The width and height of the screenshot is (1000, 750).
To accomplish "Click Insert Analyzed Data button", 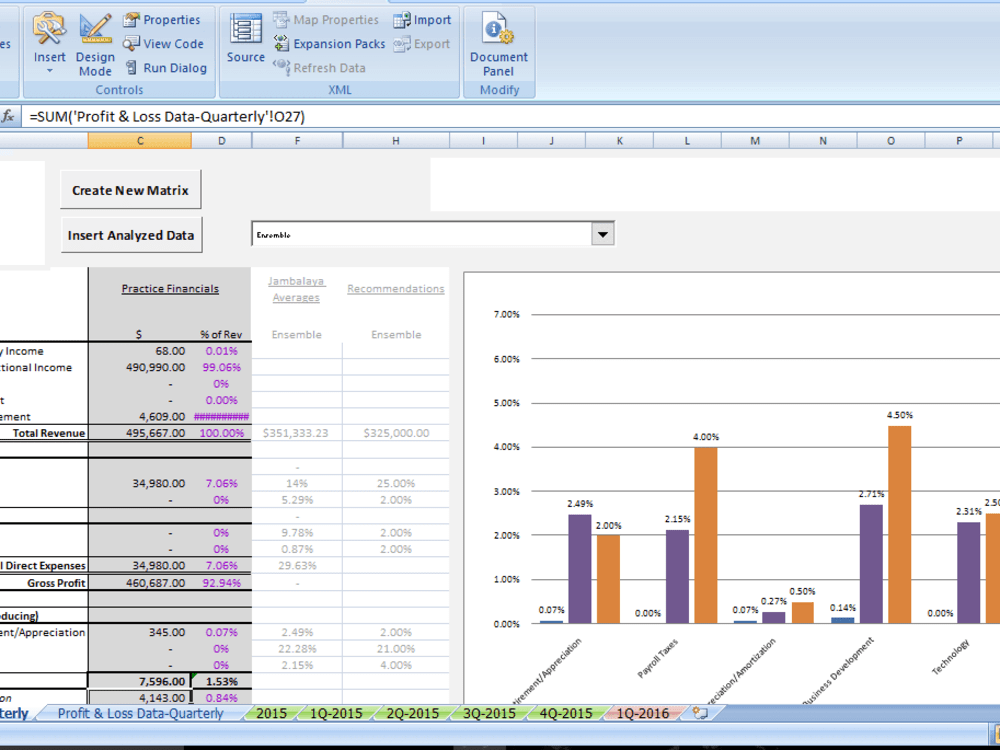I will coord(131,235).
